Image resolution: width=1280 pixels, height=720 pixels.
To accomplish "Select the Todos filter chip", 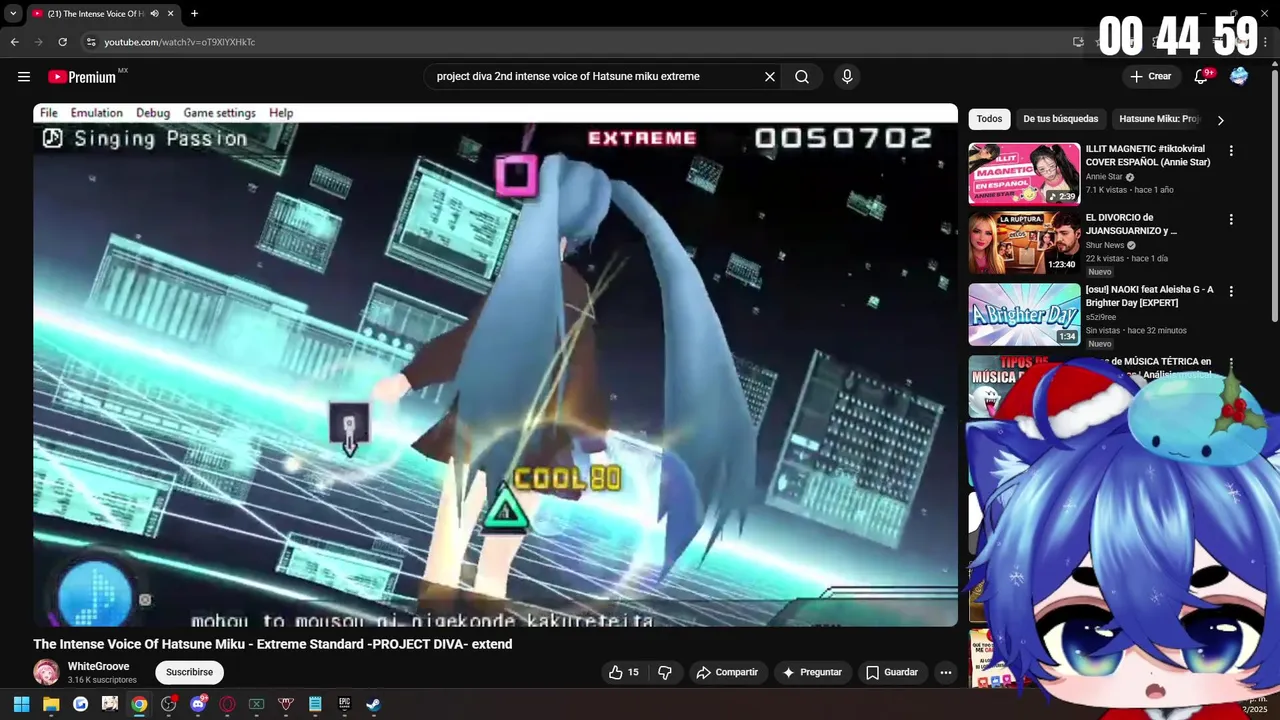I will tap(989, 119).
